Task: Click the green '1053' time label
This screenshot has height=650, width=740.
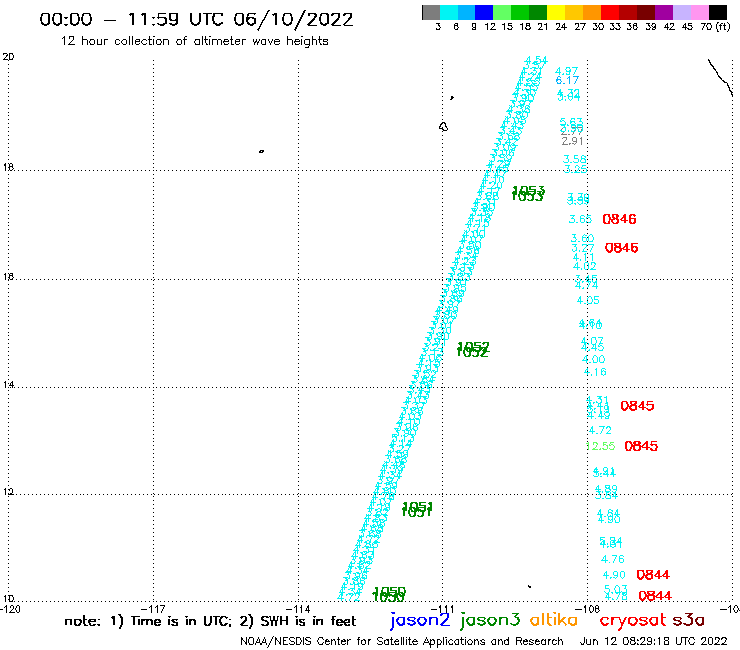Action: coord(528,193)
